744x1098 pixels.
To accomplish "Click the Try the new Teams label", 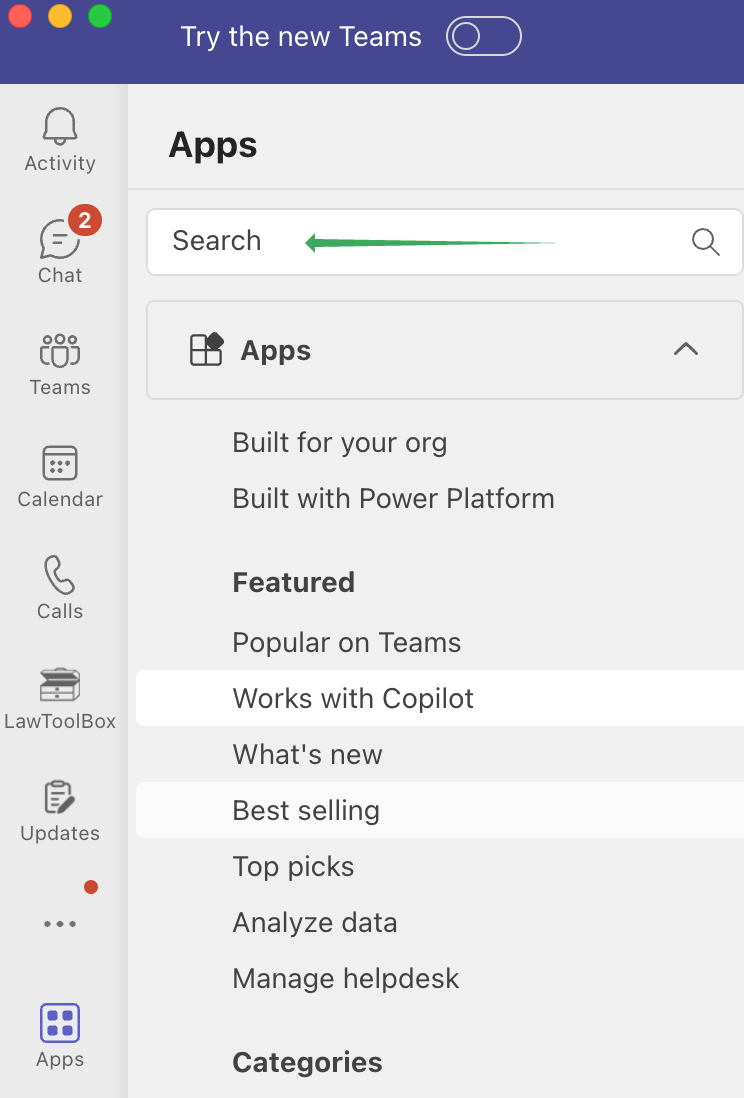I will pyautogui.click(x=301, y=37).
